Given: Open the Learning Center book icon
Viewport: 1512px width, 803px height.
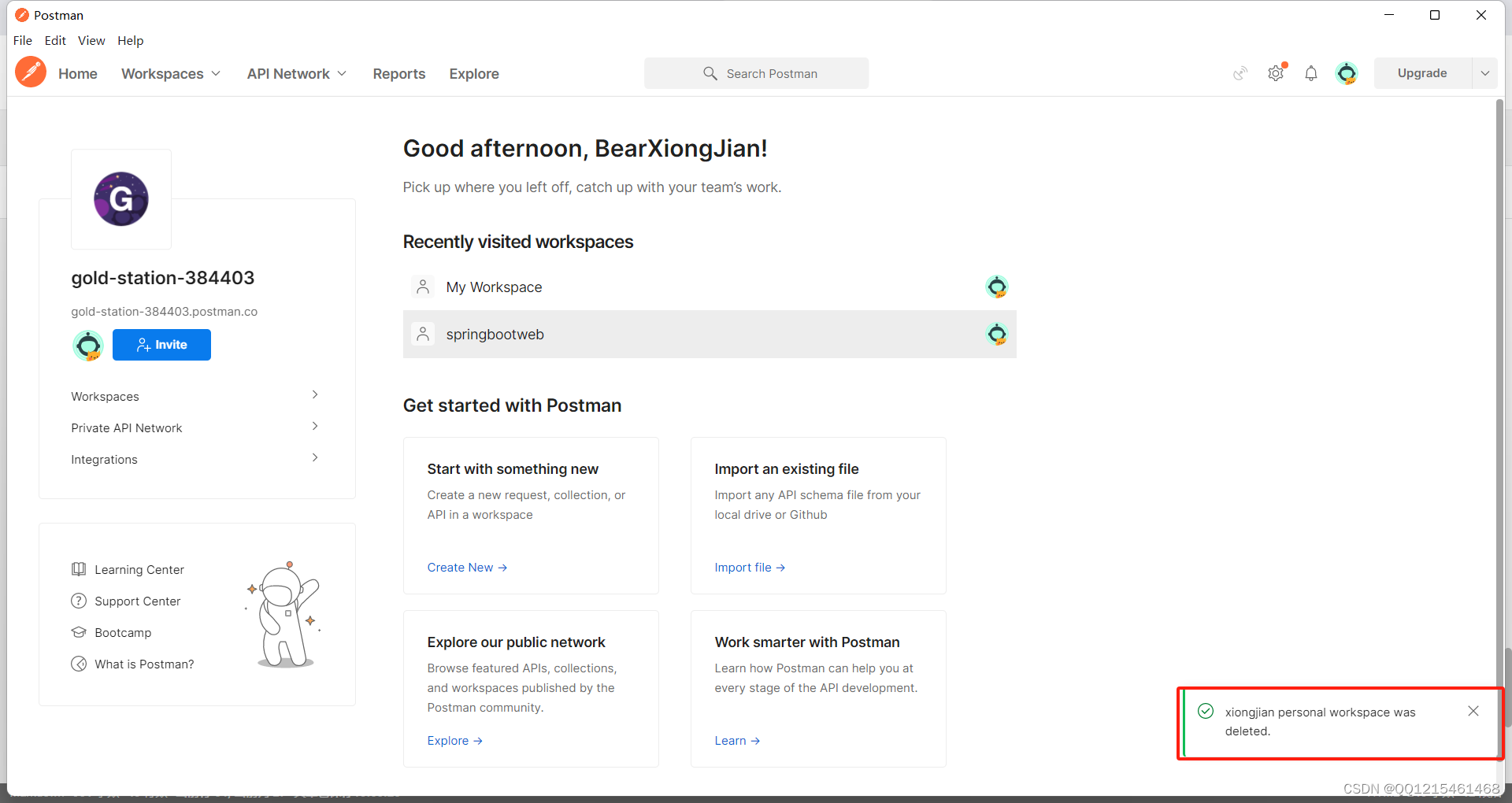Looking at the screenshot, I should tap(79, 569).
